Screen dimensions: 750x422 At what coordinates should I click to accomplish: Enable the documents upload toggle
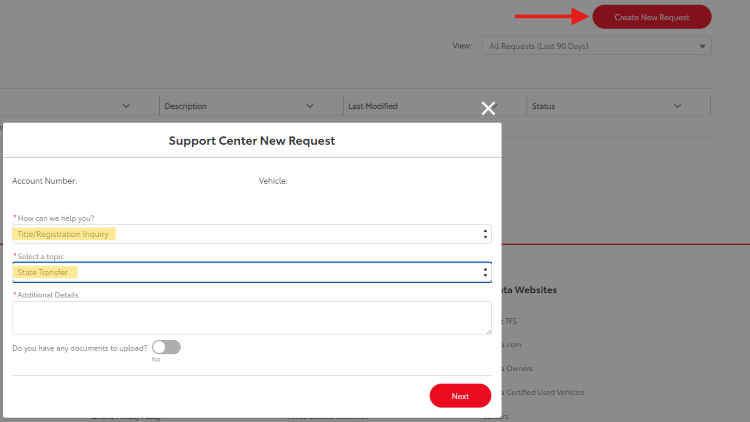(166, 347)
